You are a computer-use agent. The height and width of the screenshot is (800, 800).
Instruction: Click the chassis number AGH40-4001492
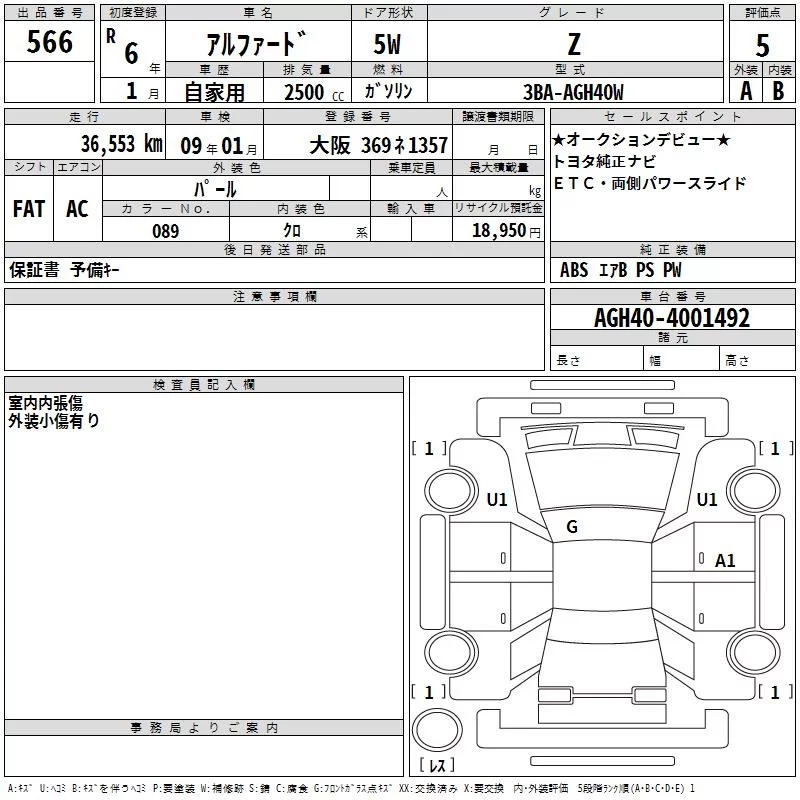point(672,318)
